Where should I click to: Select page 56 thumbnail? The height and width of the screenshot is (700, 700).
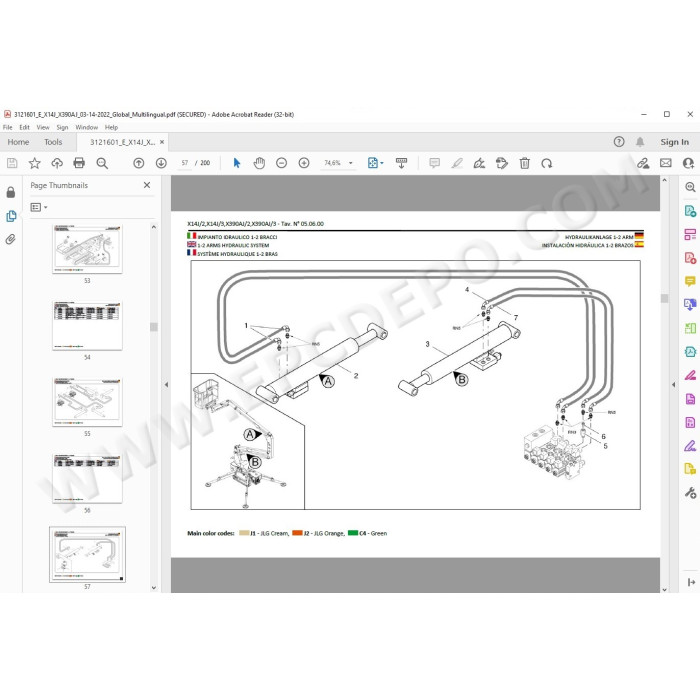click(87, 479)
